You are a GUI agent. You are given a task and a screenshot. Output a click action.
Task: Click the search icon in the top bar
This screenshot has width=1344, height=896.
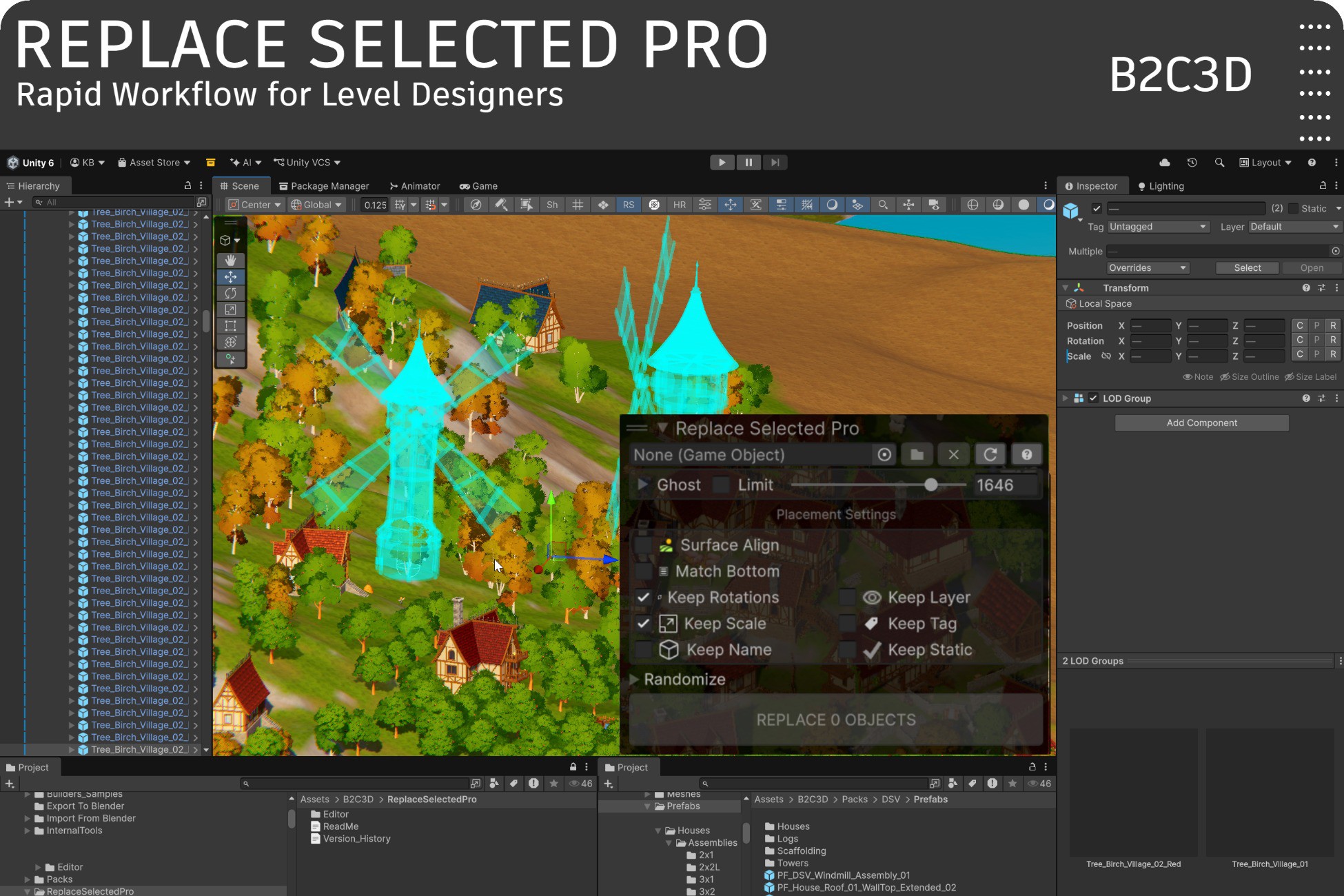click(1219, 163)
